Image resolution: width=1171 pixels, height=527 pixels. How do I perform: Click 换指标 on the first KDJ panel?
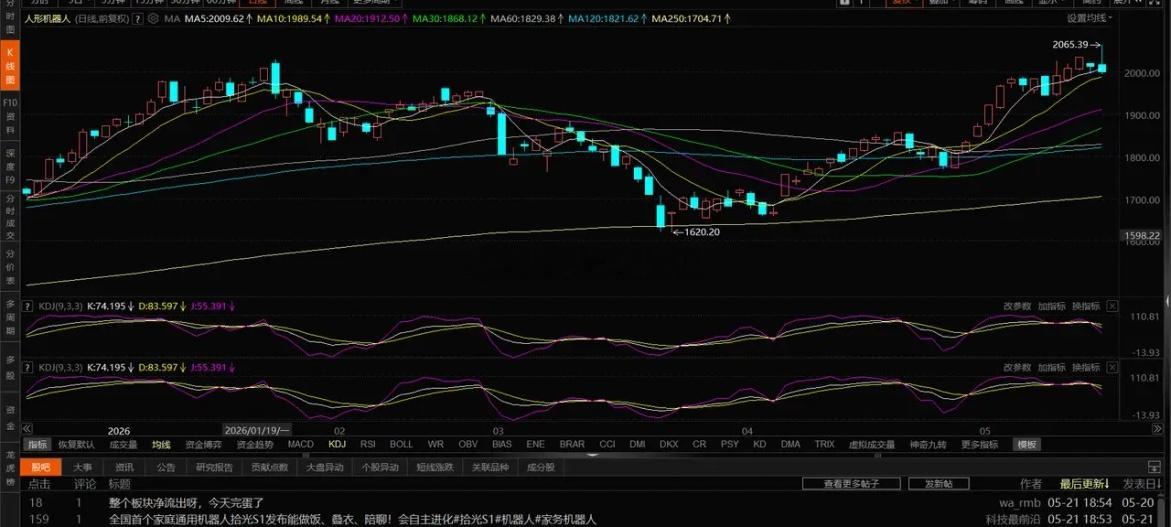point(1086,306)
